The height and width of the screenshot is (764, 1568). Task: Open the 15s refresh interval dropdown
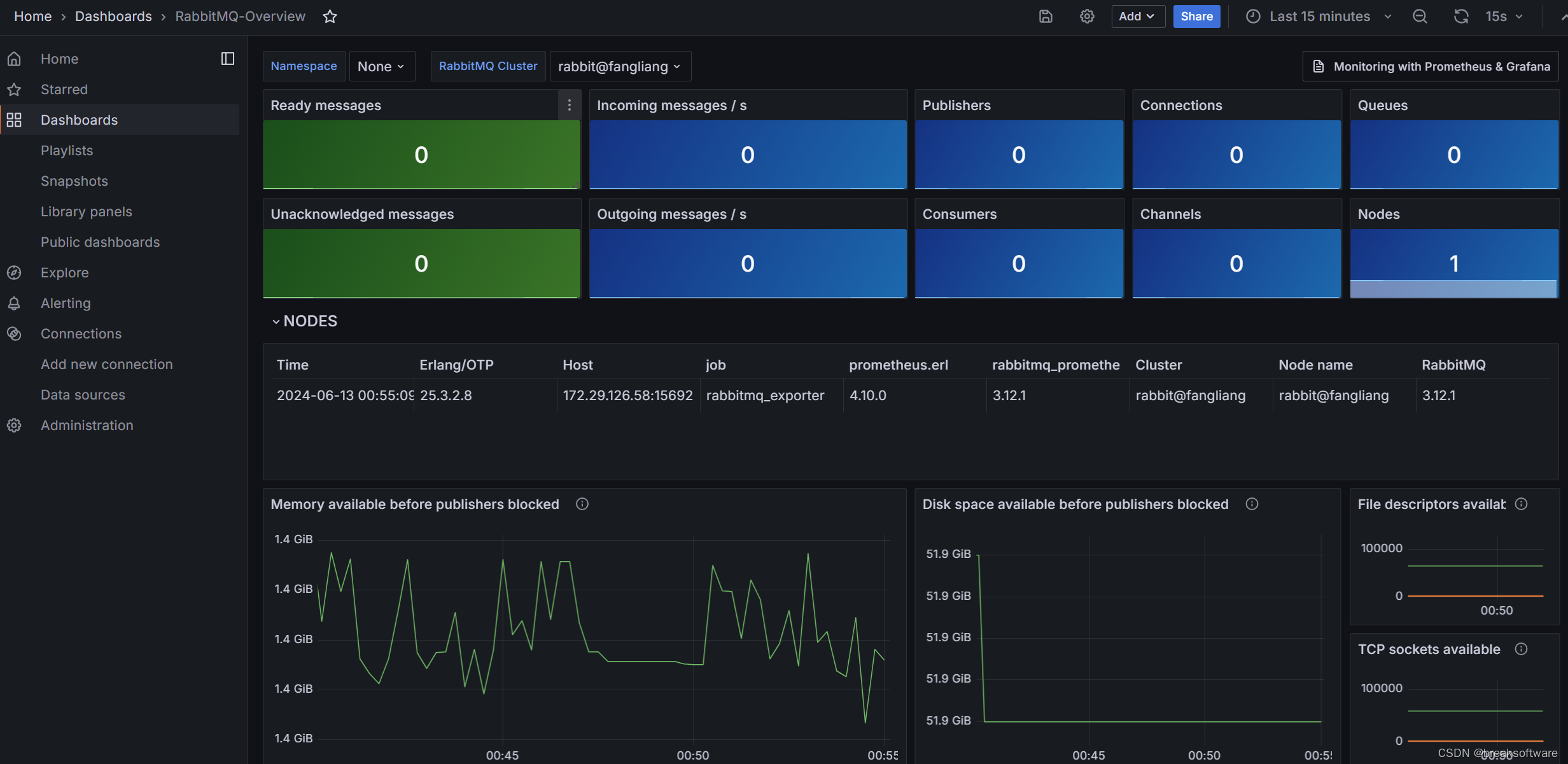[1504, 17]
